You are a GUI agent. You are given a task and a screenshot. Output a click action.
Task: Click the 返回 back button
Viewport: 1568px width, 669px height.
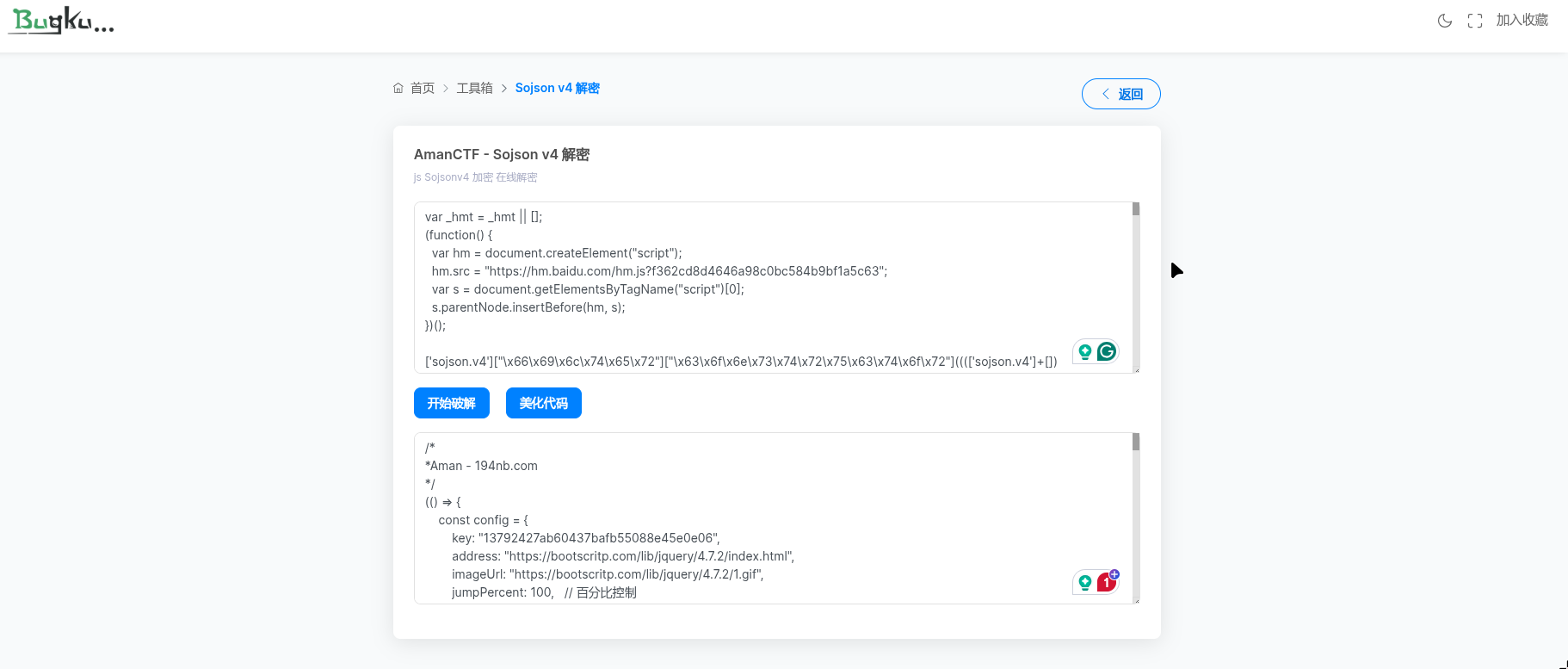point(1121,94)
